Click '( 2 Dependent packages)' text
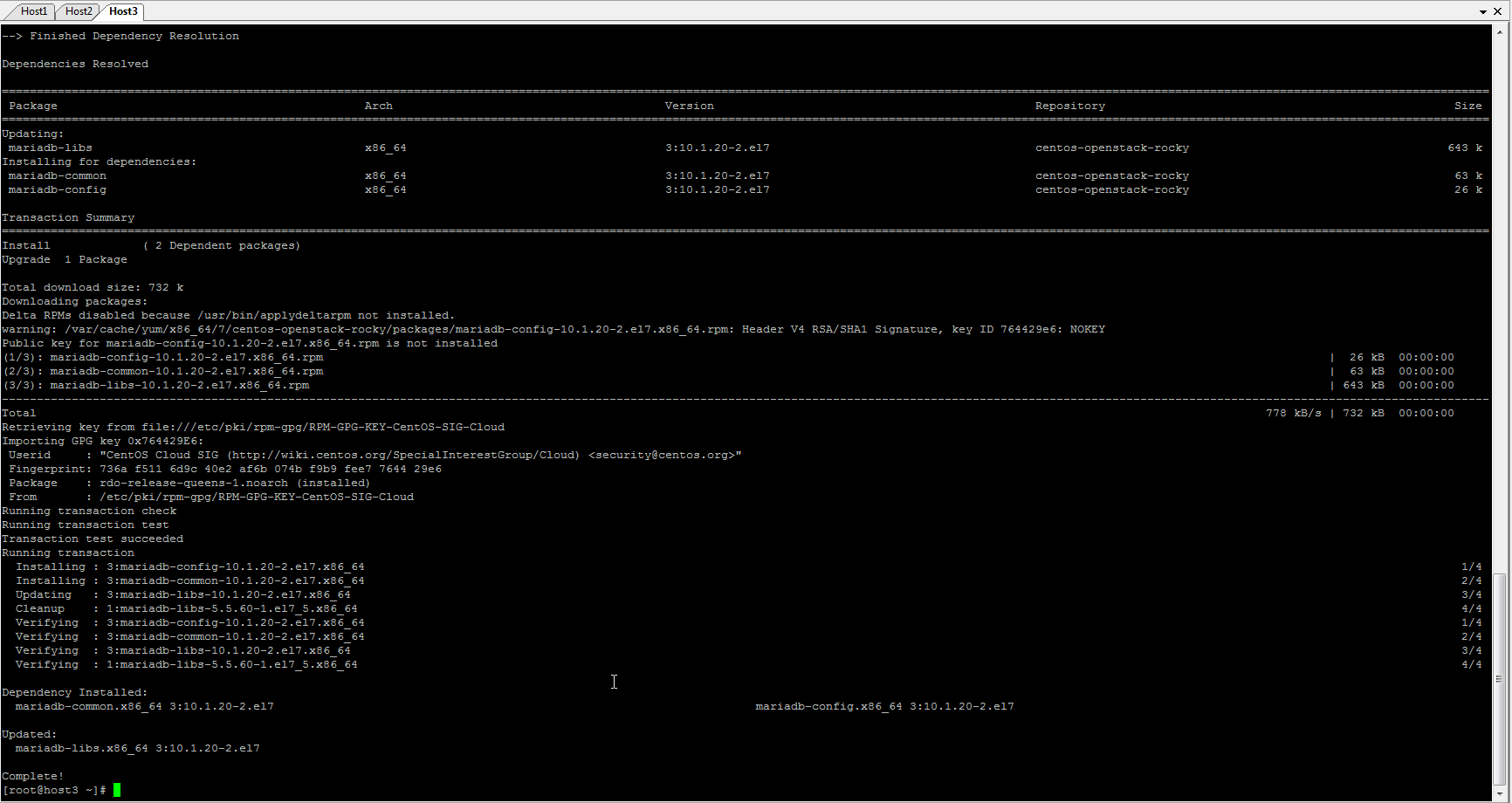Viewport: 1512px width, 803px height. (222, 245)
